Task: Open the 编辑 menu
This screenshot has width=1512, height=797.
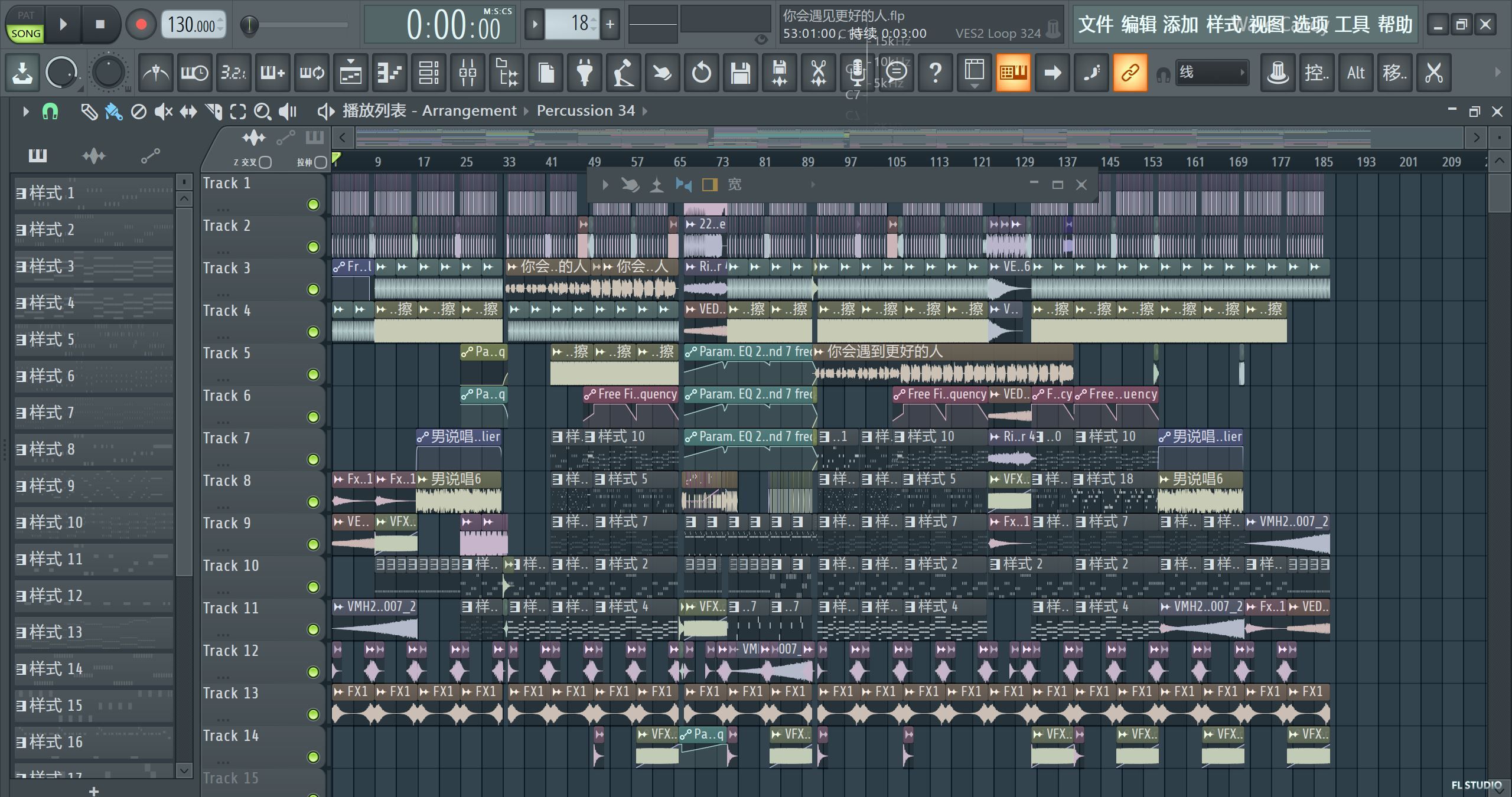Action: pos(1139,24)
